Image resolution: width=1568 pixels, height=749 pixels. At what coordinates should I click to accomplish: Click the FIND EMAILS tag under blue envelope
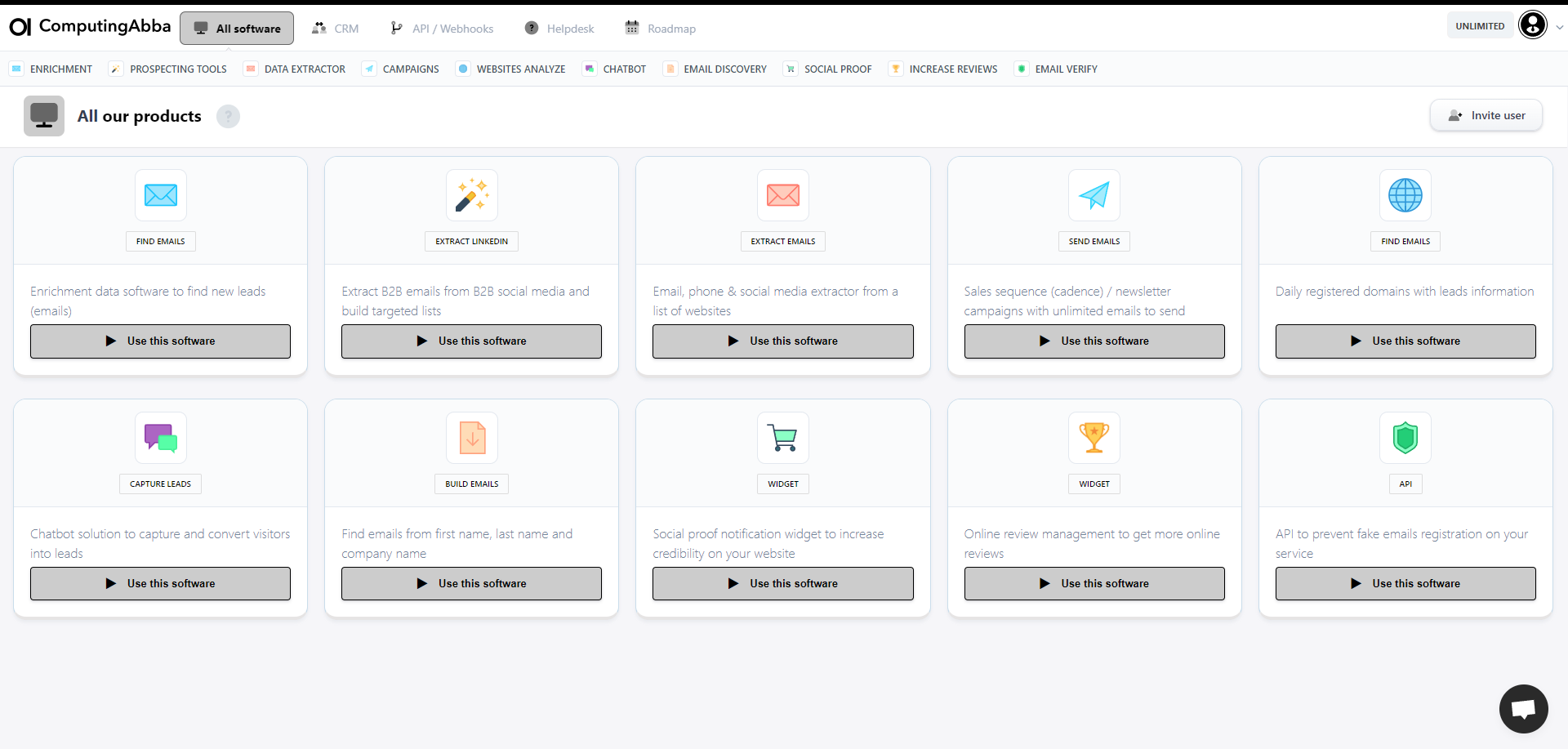coord(161,242)
